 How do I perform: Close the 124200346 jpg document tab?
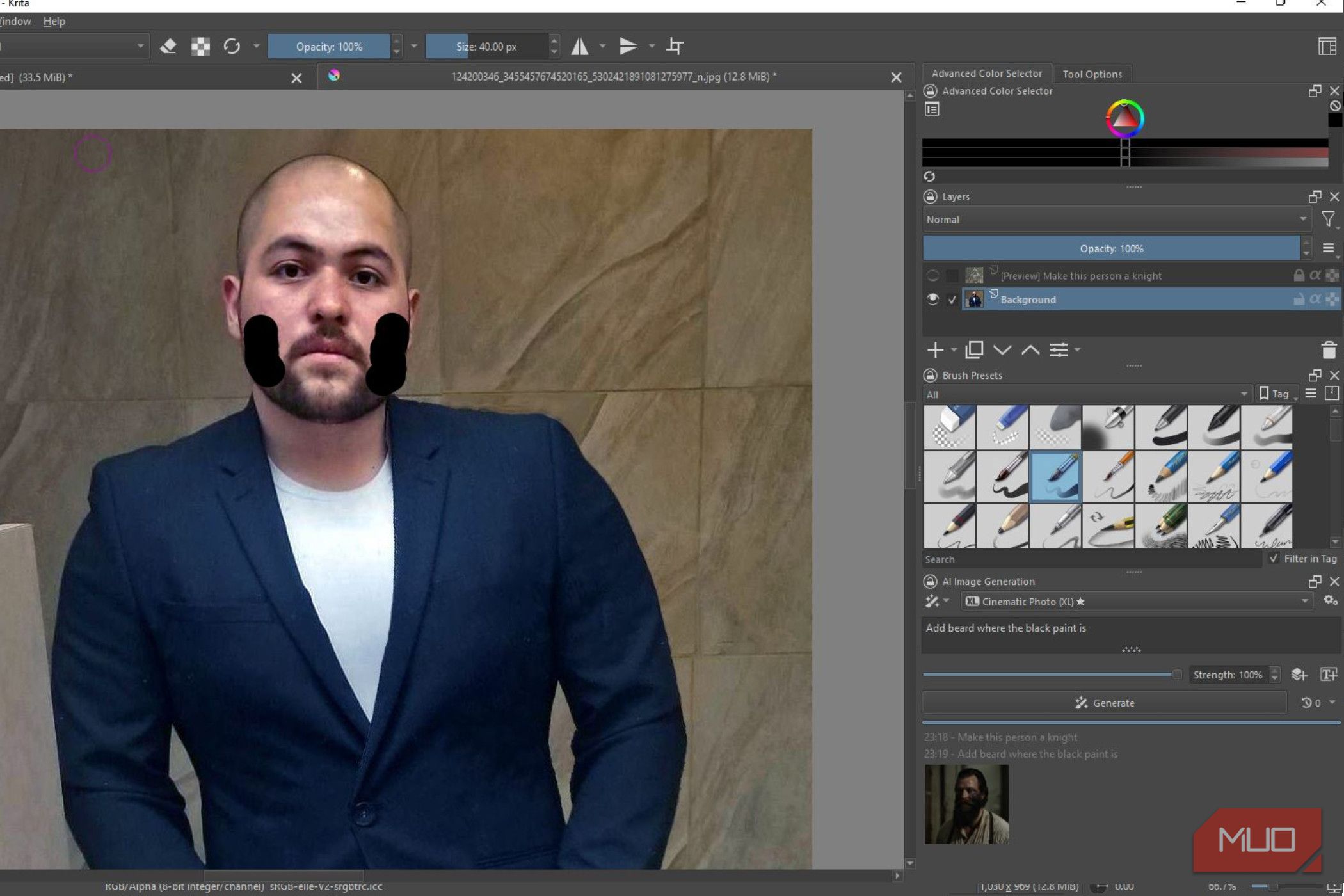click(896, 77)
